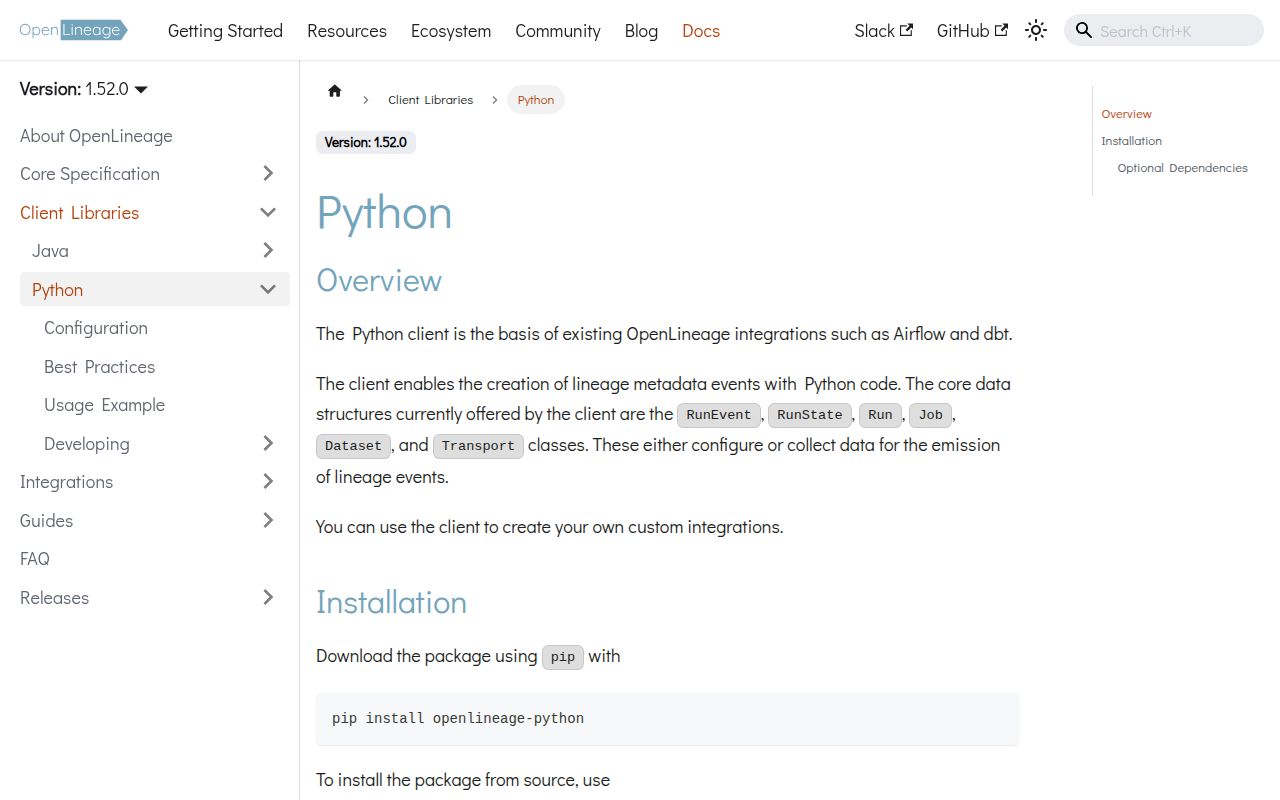Focus the Search Ctrl+K field
The image size is (1280, 800).
click(x=1164, y=30)
